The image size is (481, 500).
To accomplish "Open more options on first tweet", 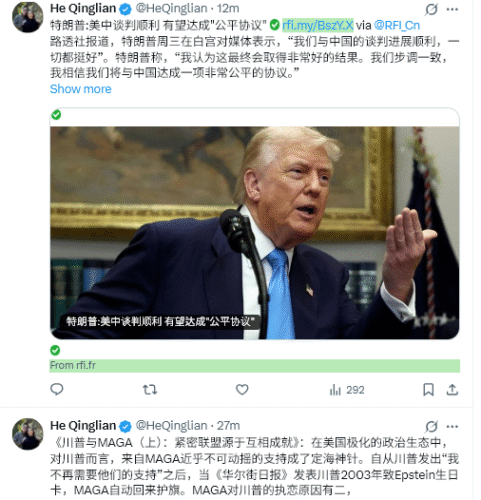I will coord(452,9).
